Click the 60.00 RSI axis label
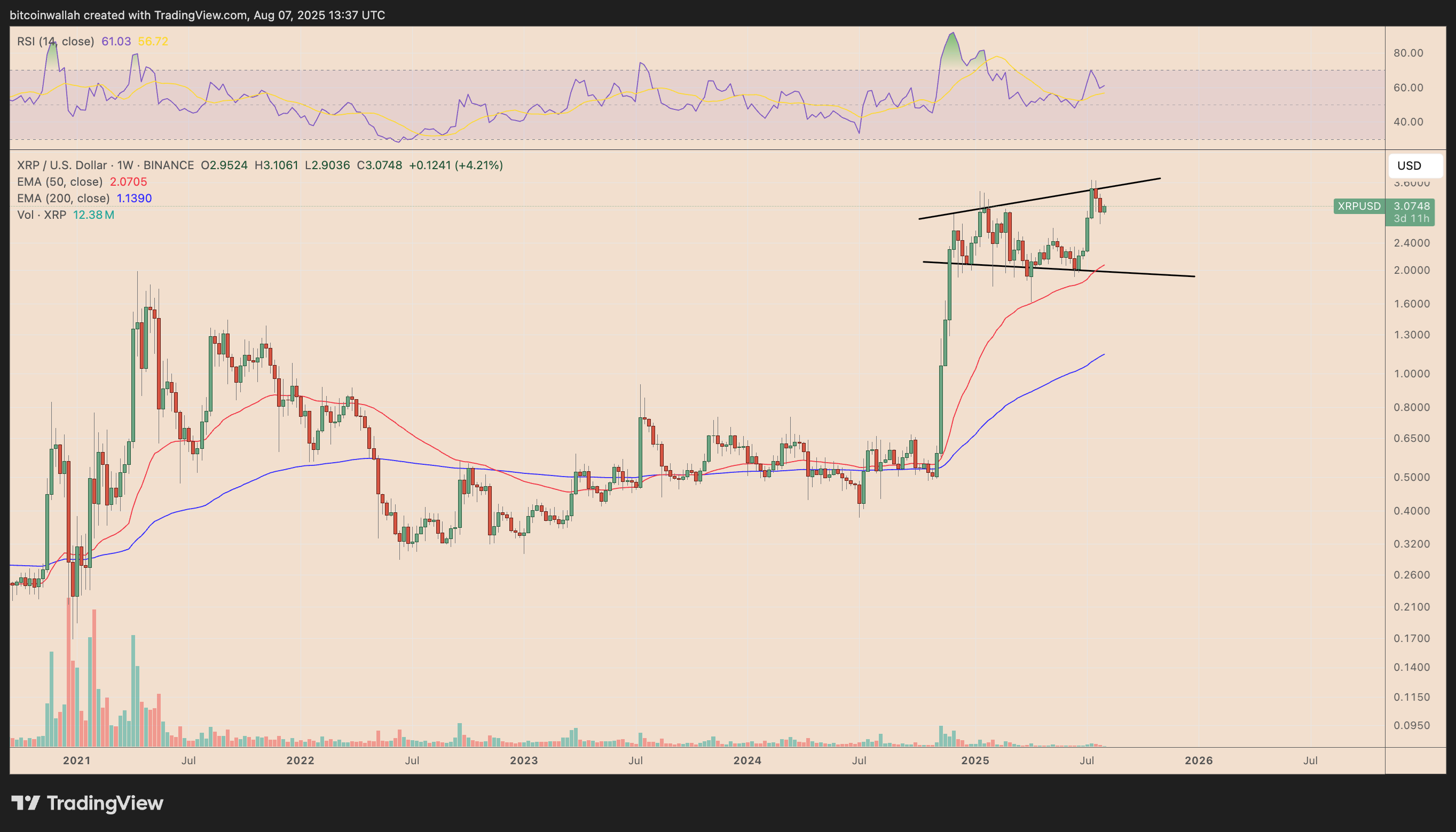The image size is (1456, 832). (x=1408, y=88)
